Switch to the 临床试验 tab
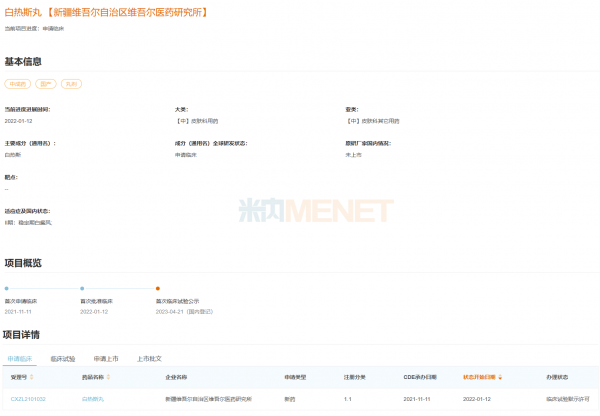Image resolution: width=600 pixels, height=416 pixels. pyautogui.click(x=62, y=358)
